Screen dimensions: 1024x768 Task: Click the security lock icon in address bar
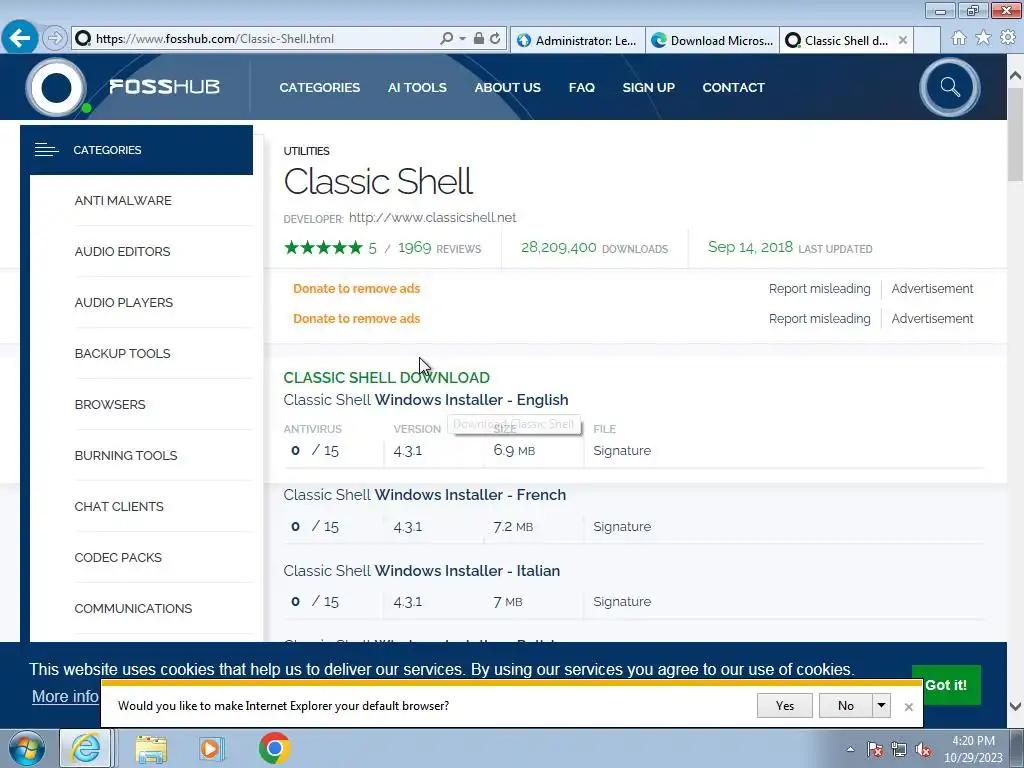tap(479, 39)
